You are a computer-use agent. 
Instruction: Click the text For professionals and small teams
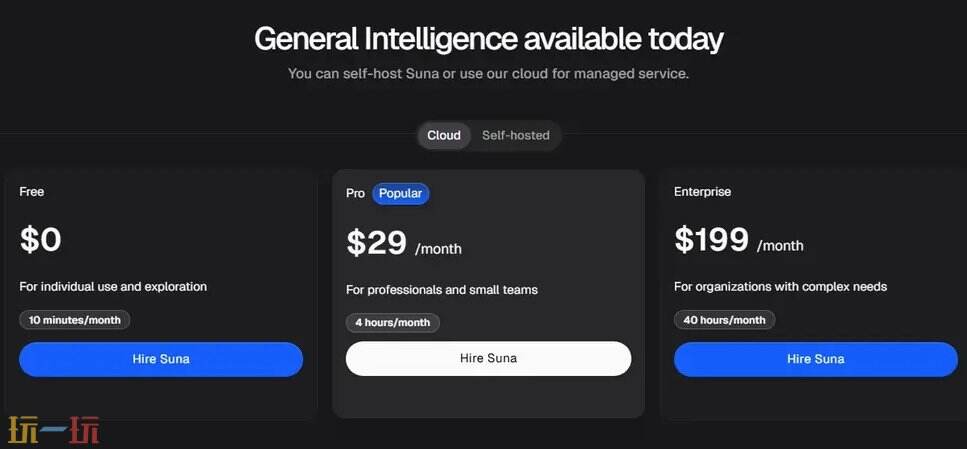pos(442,290)
